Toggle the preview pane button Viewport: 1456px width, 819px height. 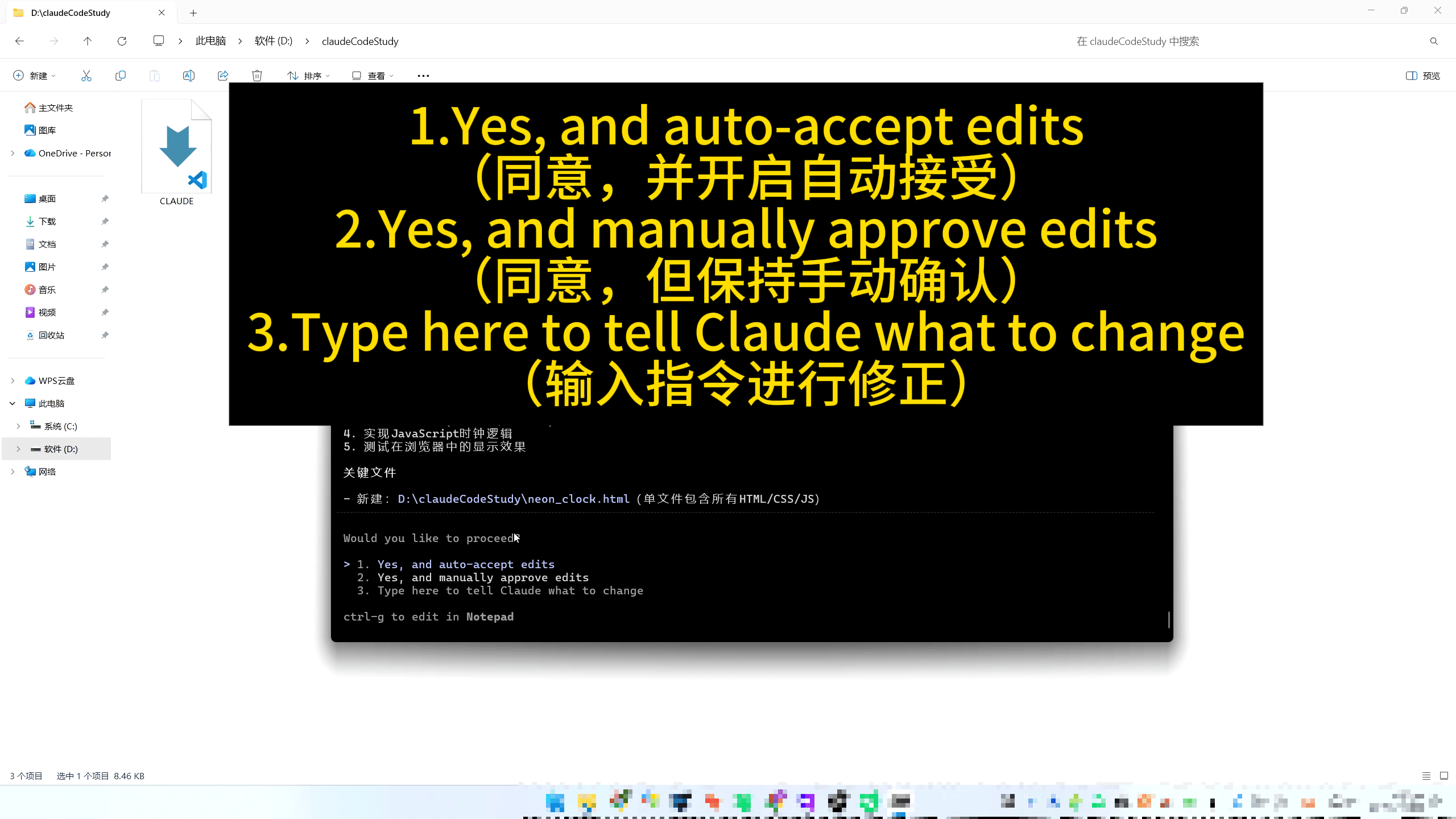click(1422, 76)
